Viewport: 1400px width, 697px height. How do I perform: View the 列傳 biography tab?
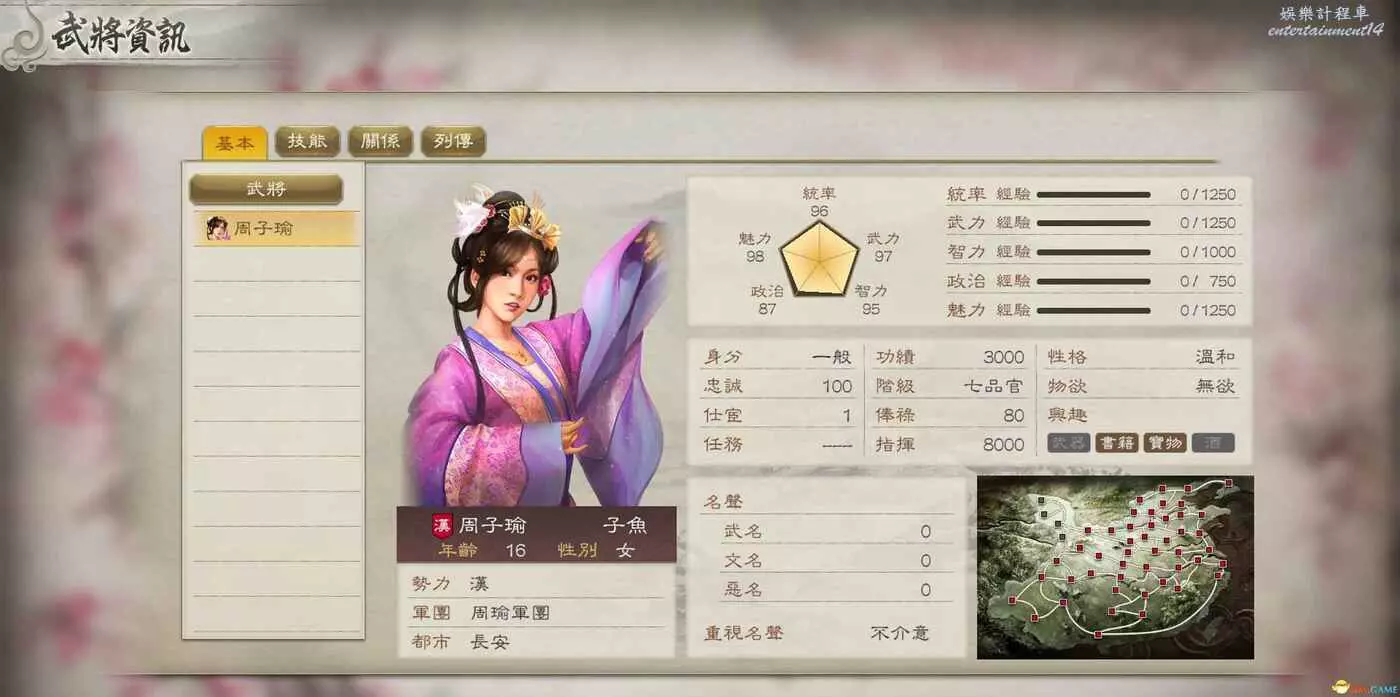tap(453, 141)
